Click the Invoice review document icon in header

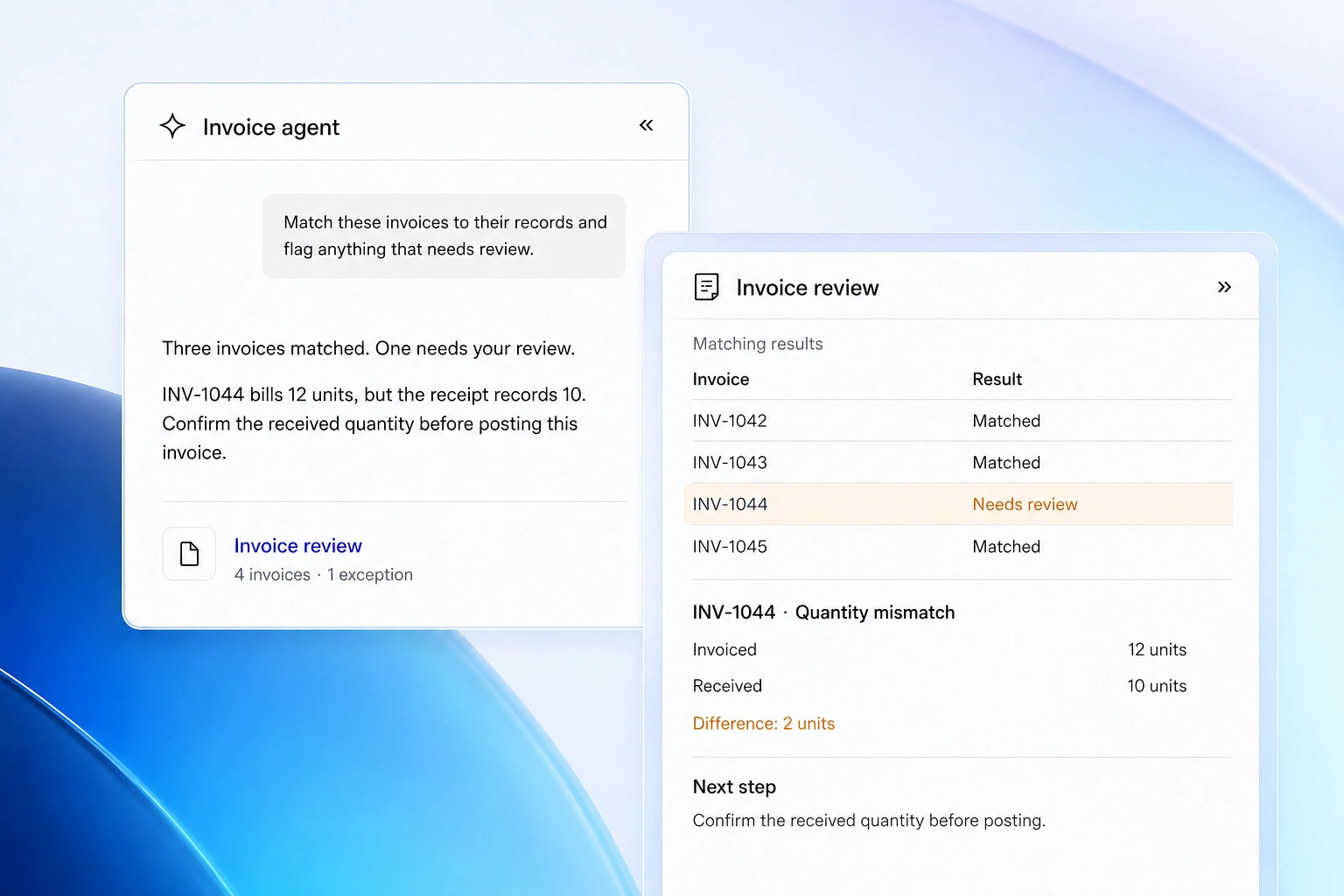[x=706, y=287]
